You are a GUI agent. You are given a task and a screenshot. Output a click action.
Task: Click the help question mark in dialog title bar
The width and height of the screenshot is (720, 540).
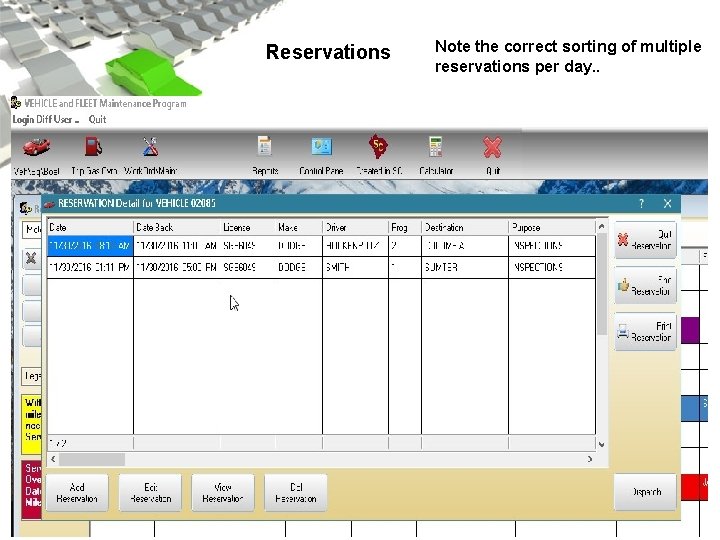tap(641, 203)
